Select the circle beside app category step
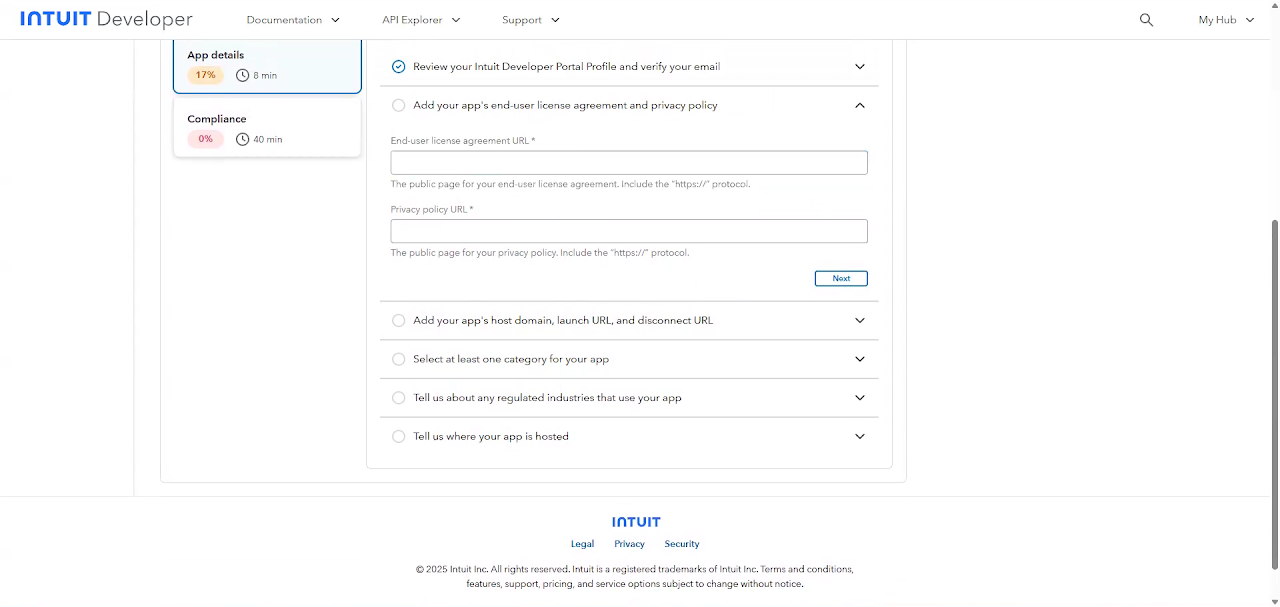The width and height of the screenshot is (1280, 607). point(399,359)
